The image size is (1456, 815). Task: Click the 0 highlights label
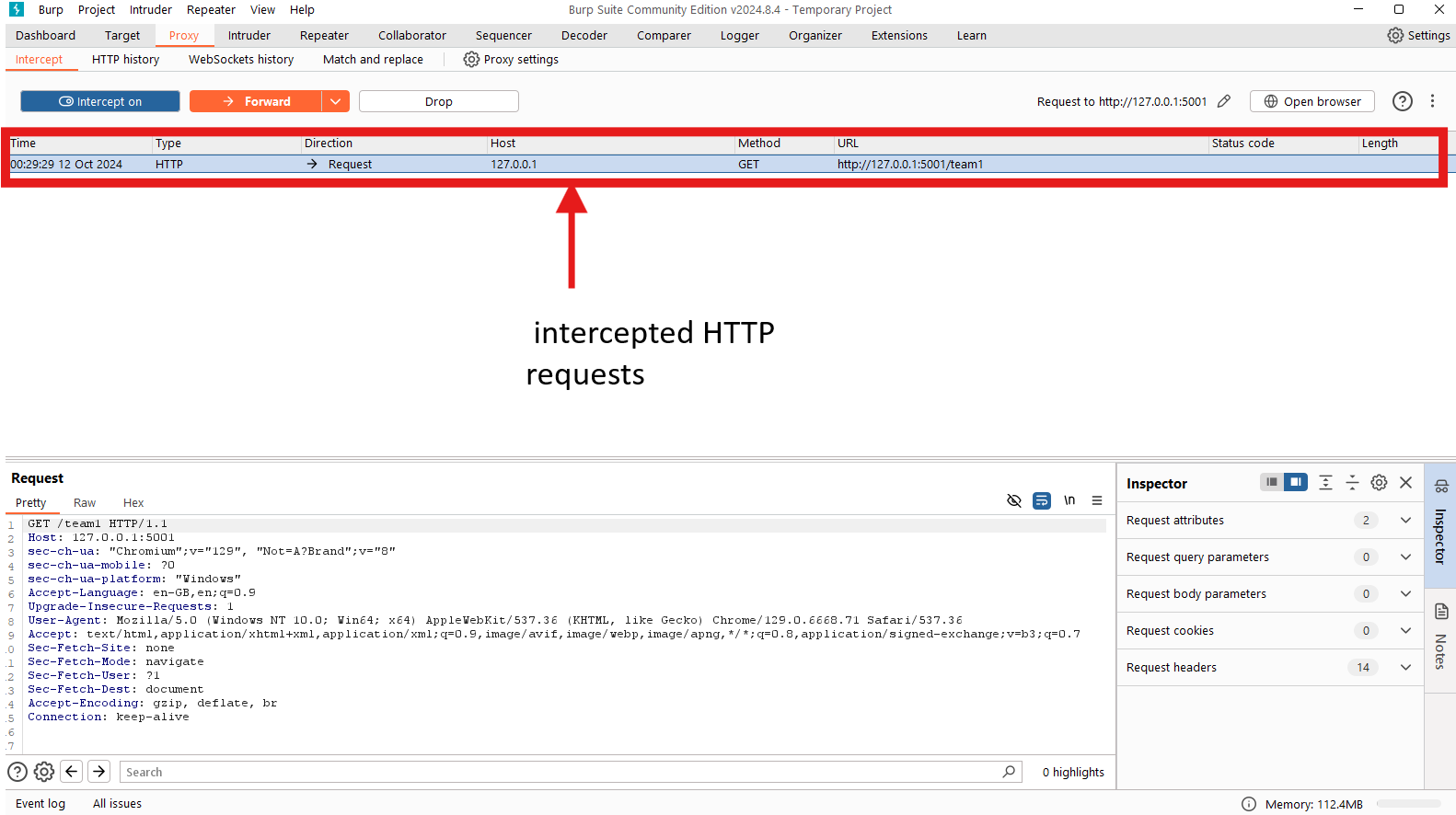point(1073,772)
